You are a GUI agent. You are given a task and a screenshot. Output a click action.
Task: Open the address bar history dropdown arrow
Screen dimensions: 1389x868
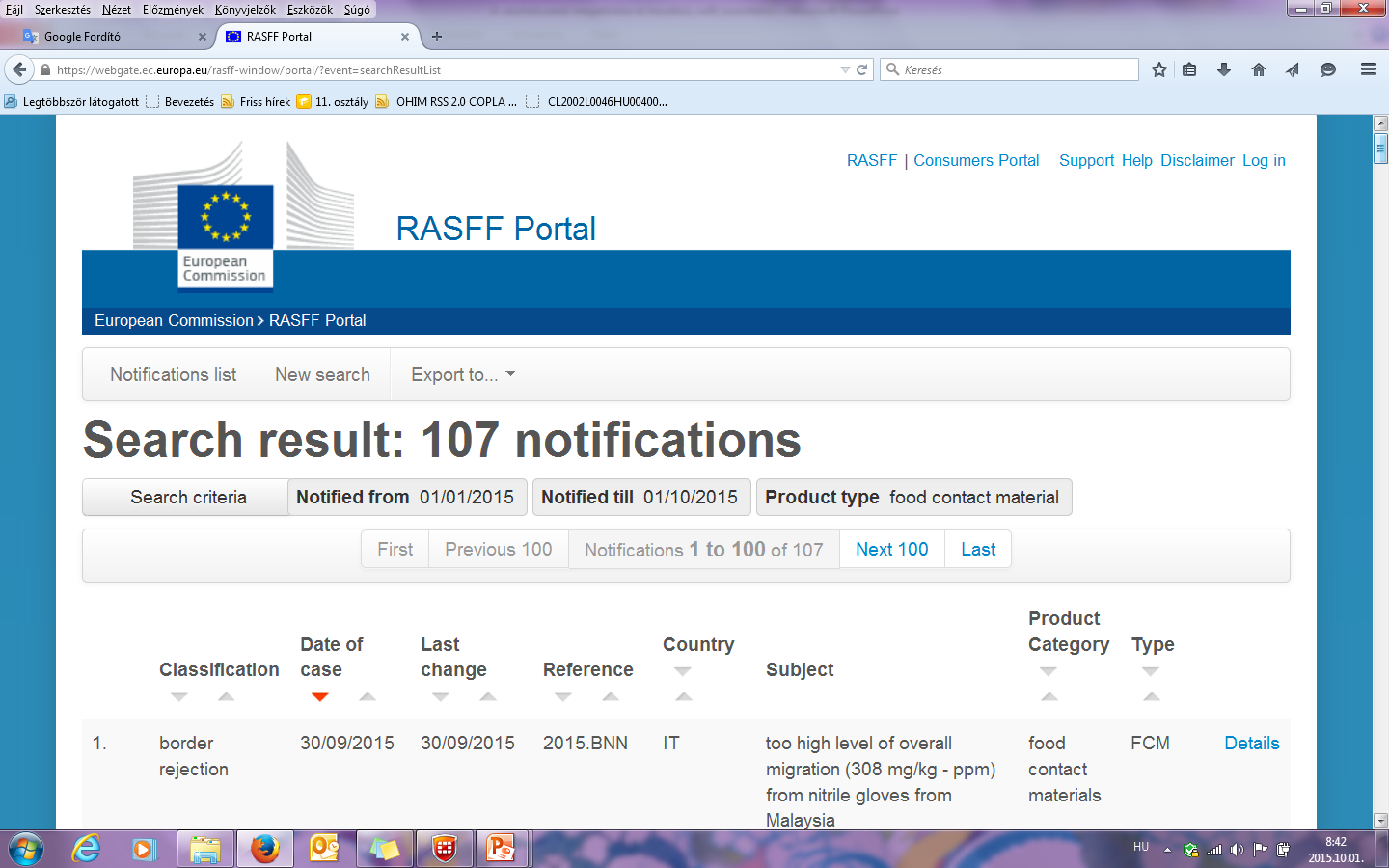(x=845, y=69)
